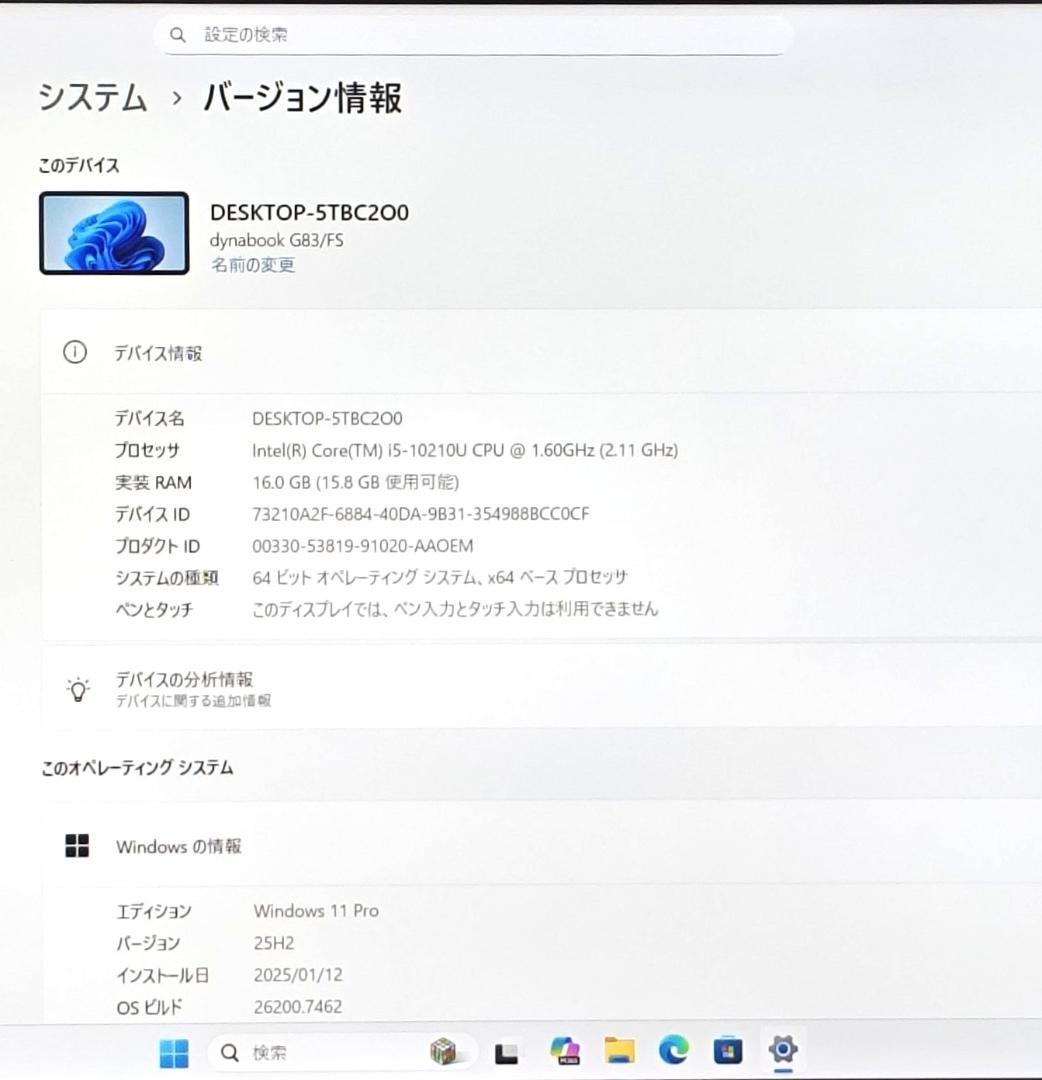Click the 名前の変更 link to rename device
This screenshot has width=1042, height=1080.
(x=252, y=266)
